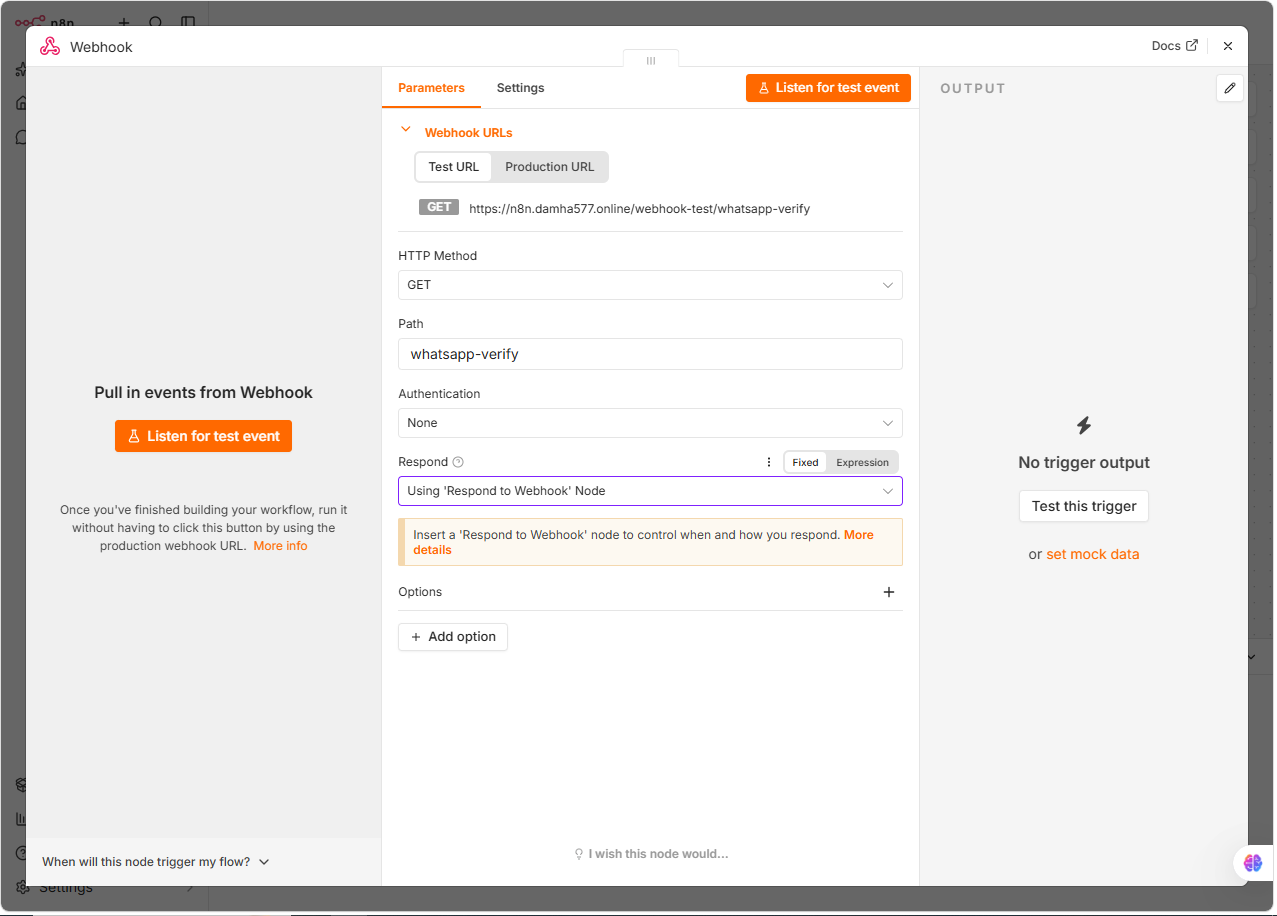Click set mock data link
Screen dimensions: 1277x916
(x=1092, y=554)
